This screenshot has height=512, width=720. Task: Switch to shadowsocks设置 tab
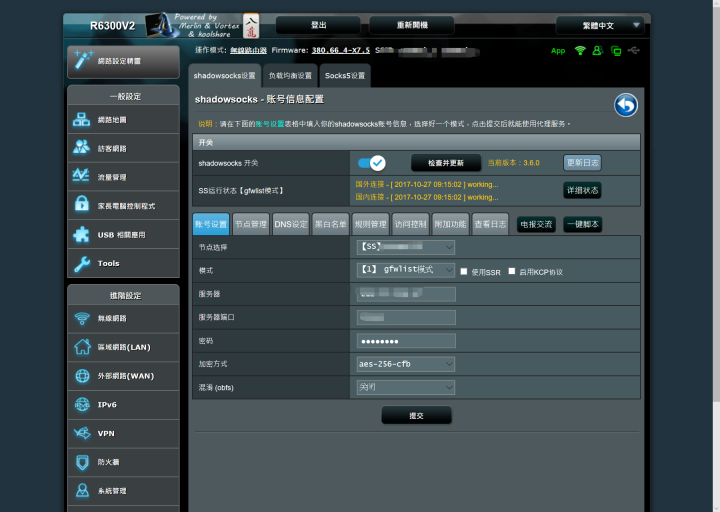[225, 75]
